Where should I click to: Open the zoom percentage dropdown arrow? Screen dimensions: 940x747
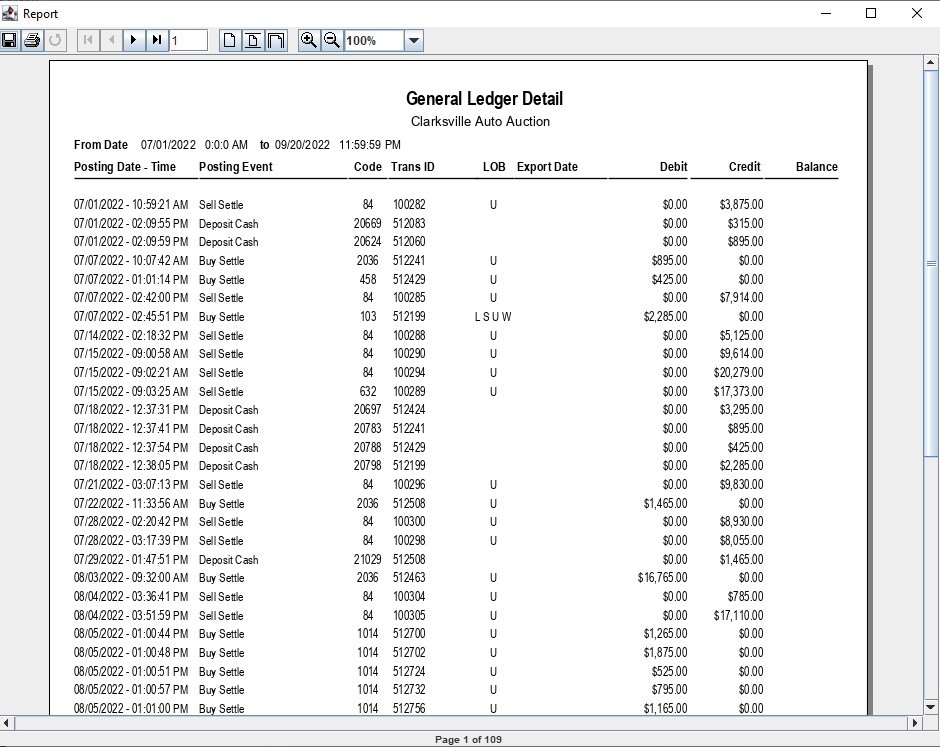[414, 41]
